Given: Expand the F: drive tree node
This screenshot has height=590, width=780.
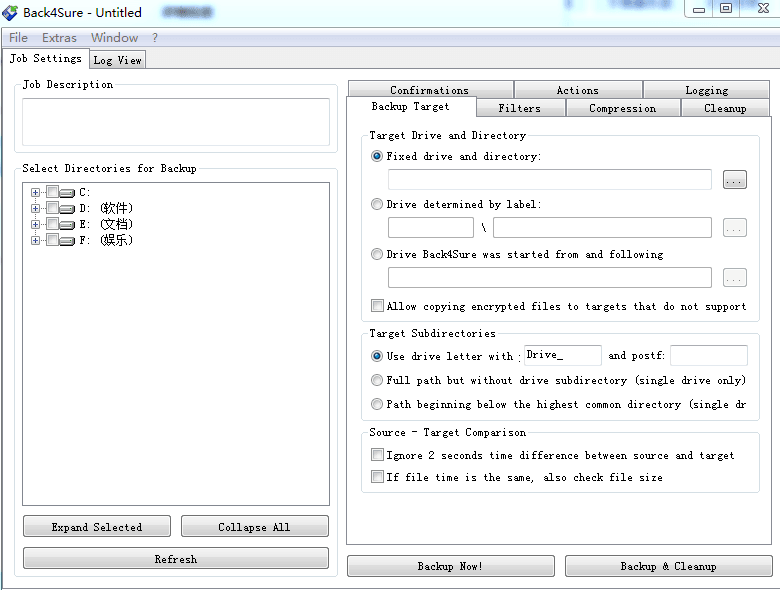Looking at the screenshot, I should click(35, 240).
